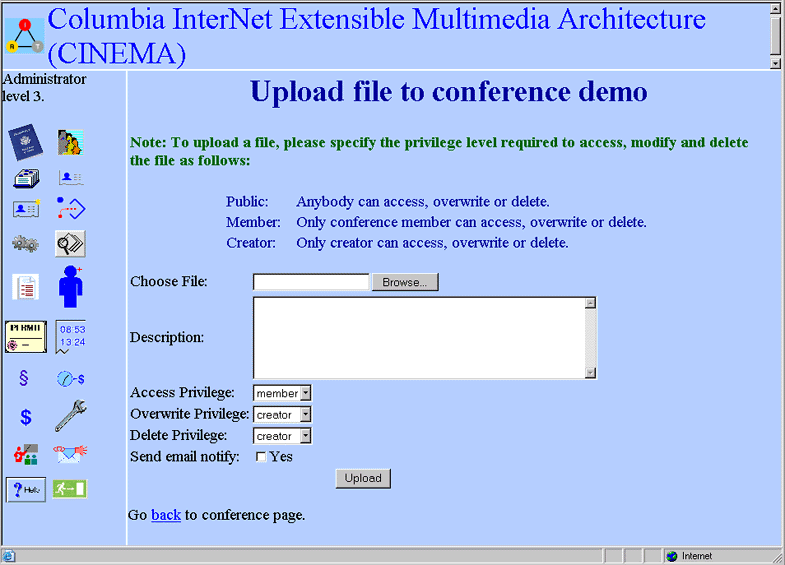Expand the Overwrite Privilege dropdown
The height and width of the screenshot is (565, 785).
(x=282, y=415)
